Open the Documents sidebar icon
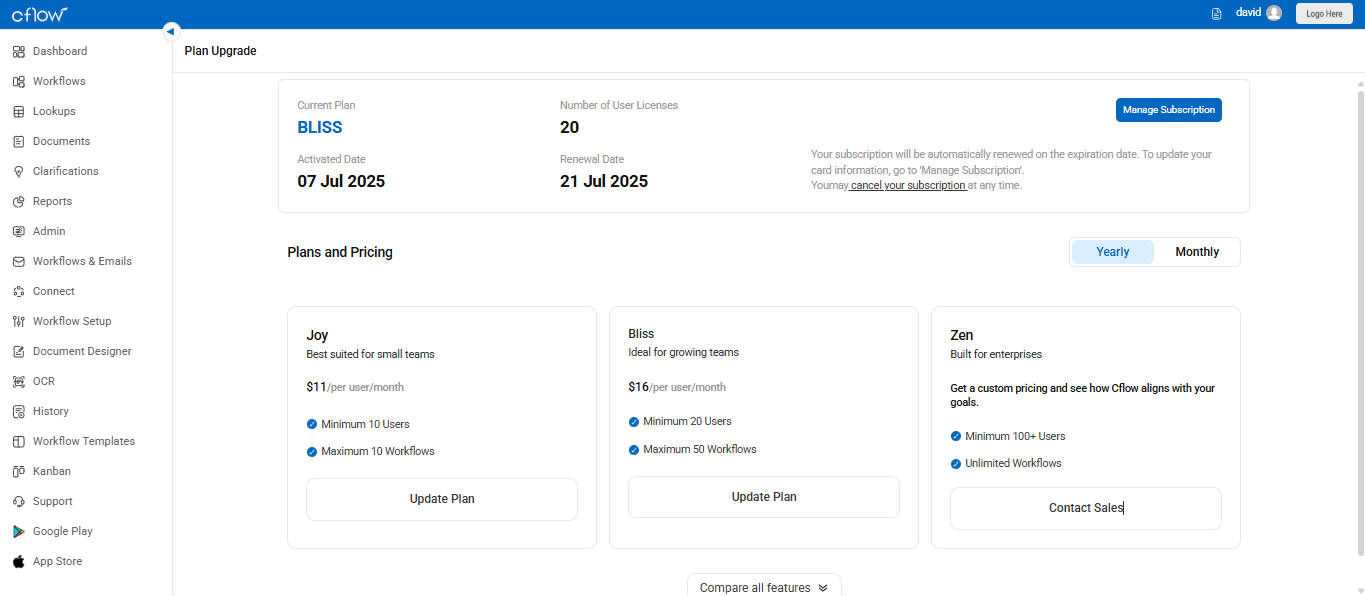The width and height of the screenshot is (1365, 596). point(18,141)
